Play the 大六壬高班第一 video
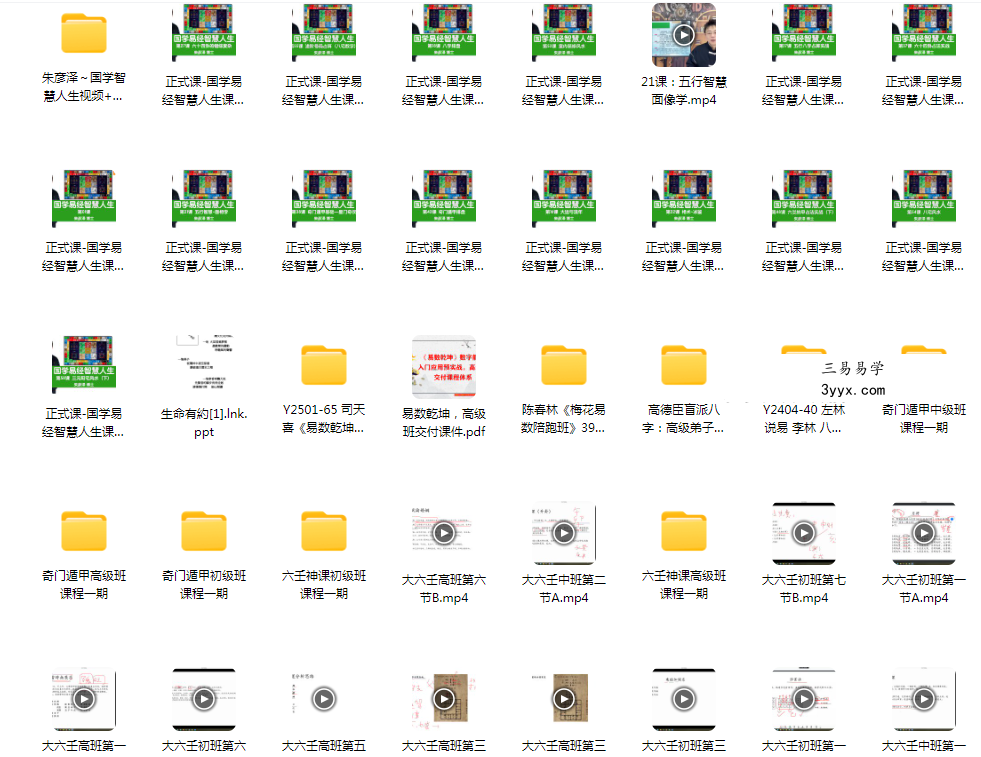The image size is (981, 757). pyautogui.click(x=84, y=699)
